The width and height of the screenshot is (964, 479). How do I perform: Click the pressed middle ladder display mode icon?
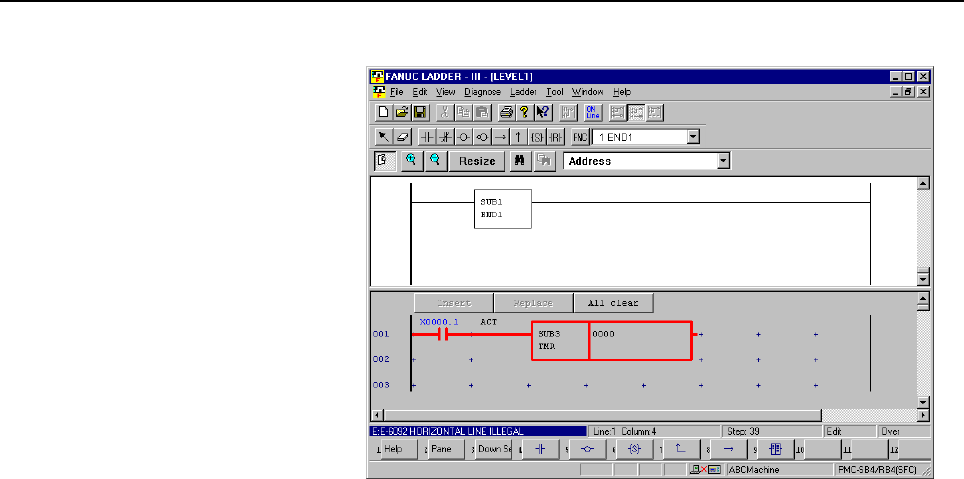636,112
